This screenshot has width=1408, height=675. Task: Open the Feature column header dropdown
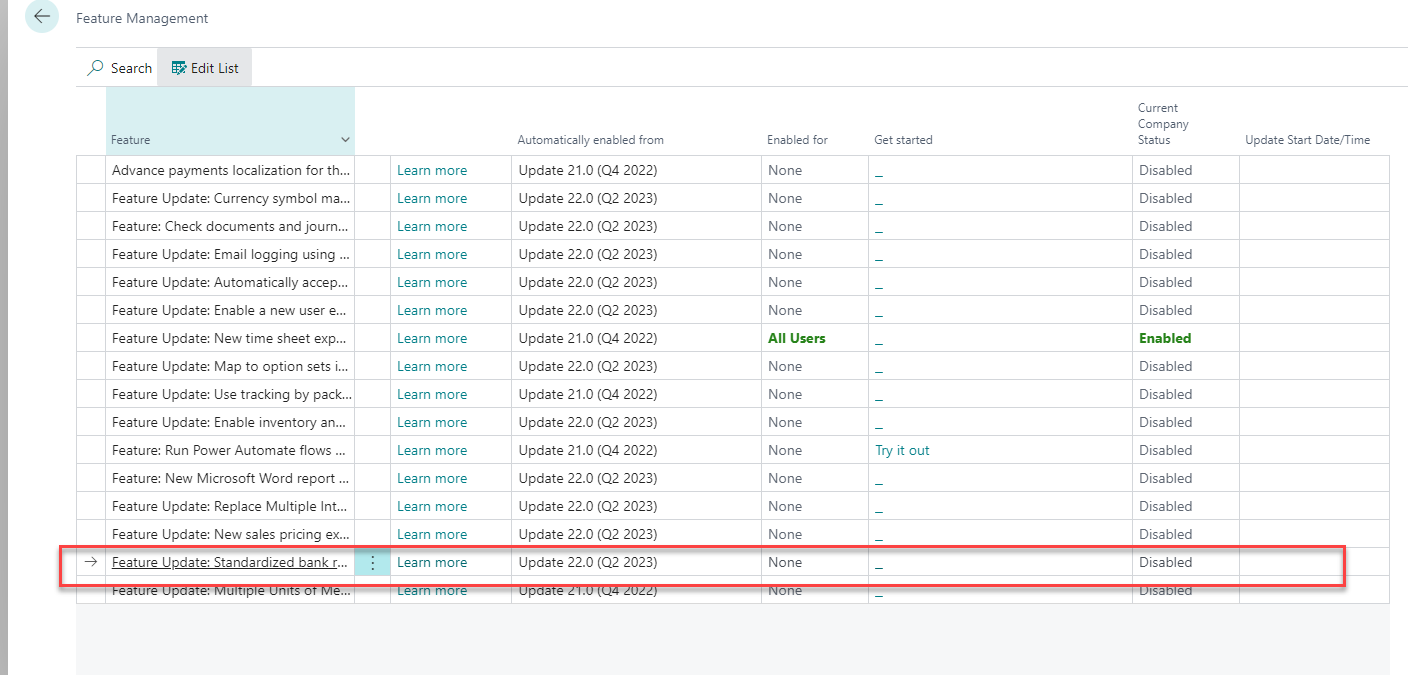pyautogui.click(x=345, y=140)
